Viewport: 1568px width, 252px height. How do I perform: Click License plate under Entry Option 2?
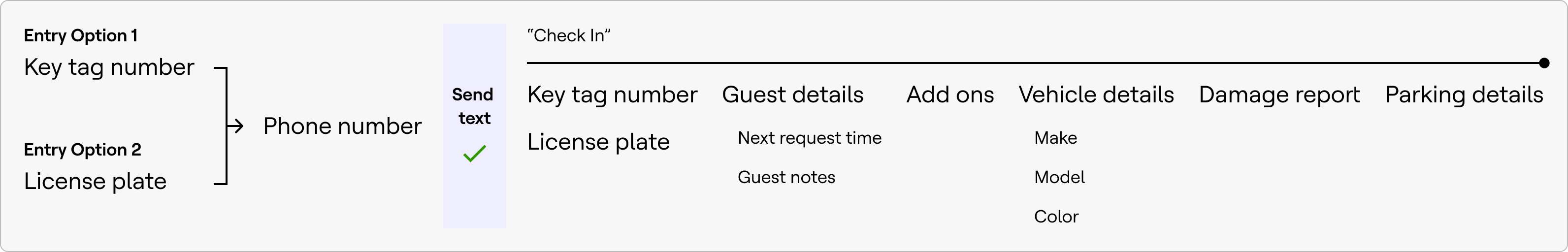tap(95, 182)
